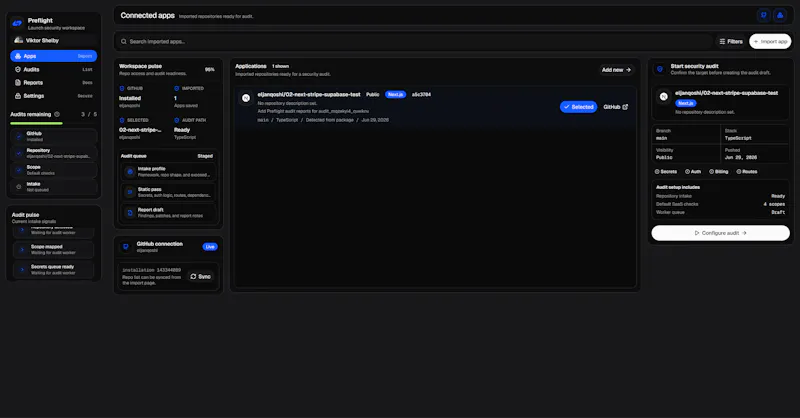The height and width of the screenshot is (418, 800).
Task: Click the Branch main value
Action: 661,138
